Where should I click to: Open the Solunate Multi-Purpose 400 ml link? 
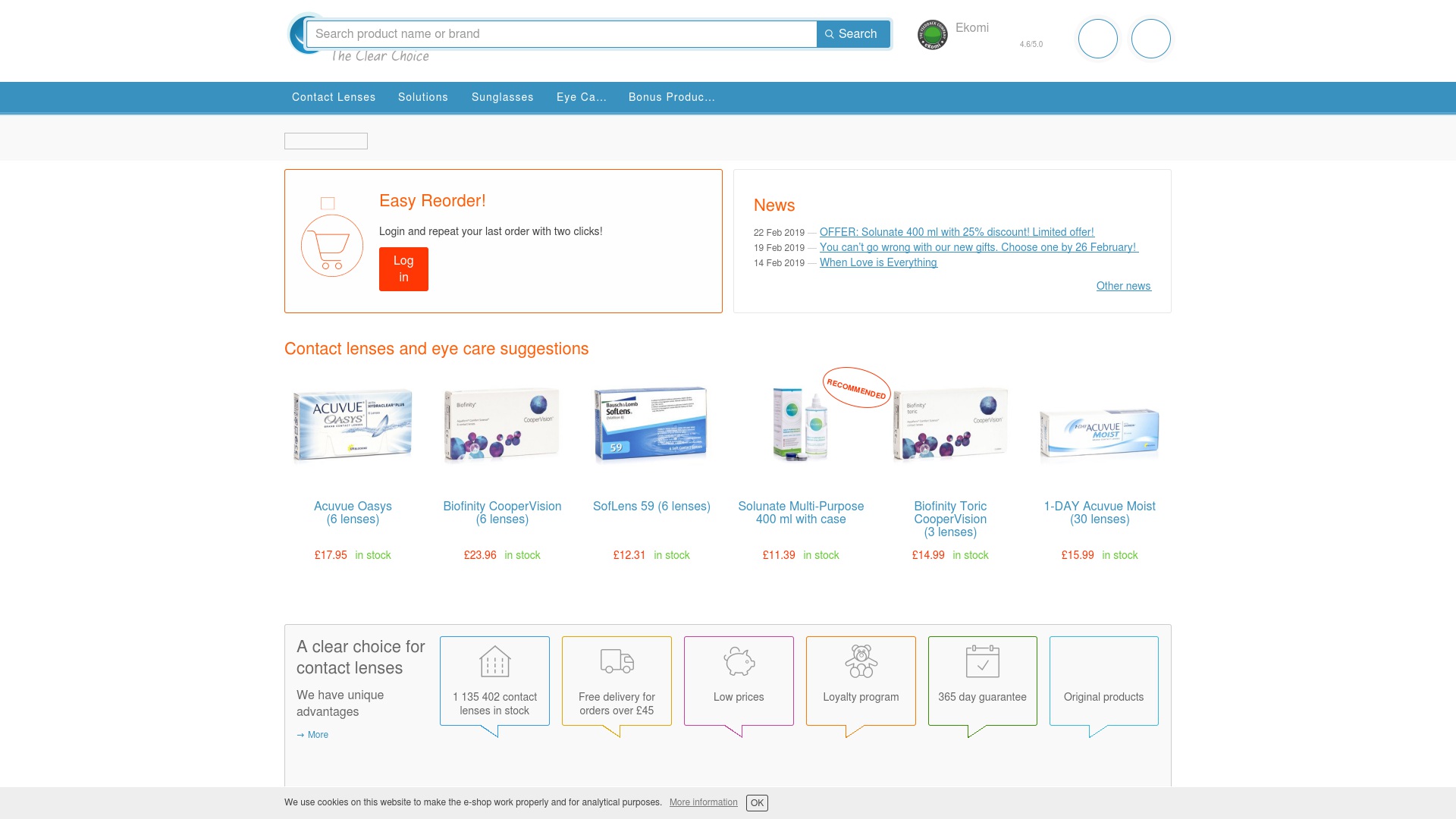click(801, 513)
